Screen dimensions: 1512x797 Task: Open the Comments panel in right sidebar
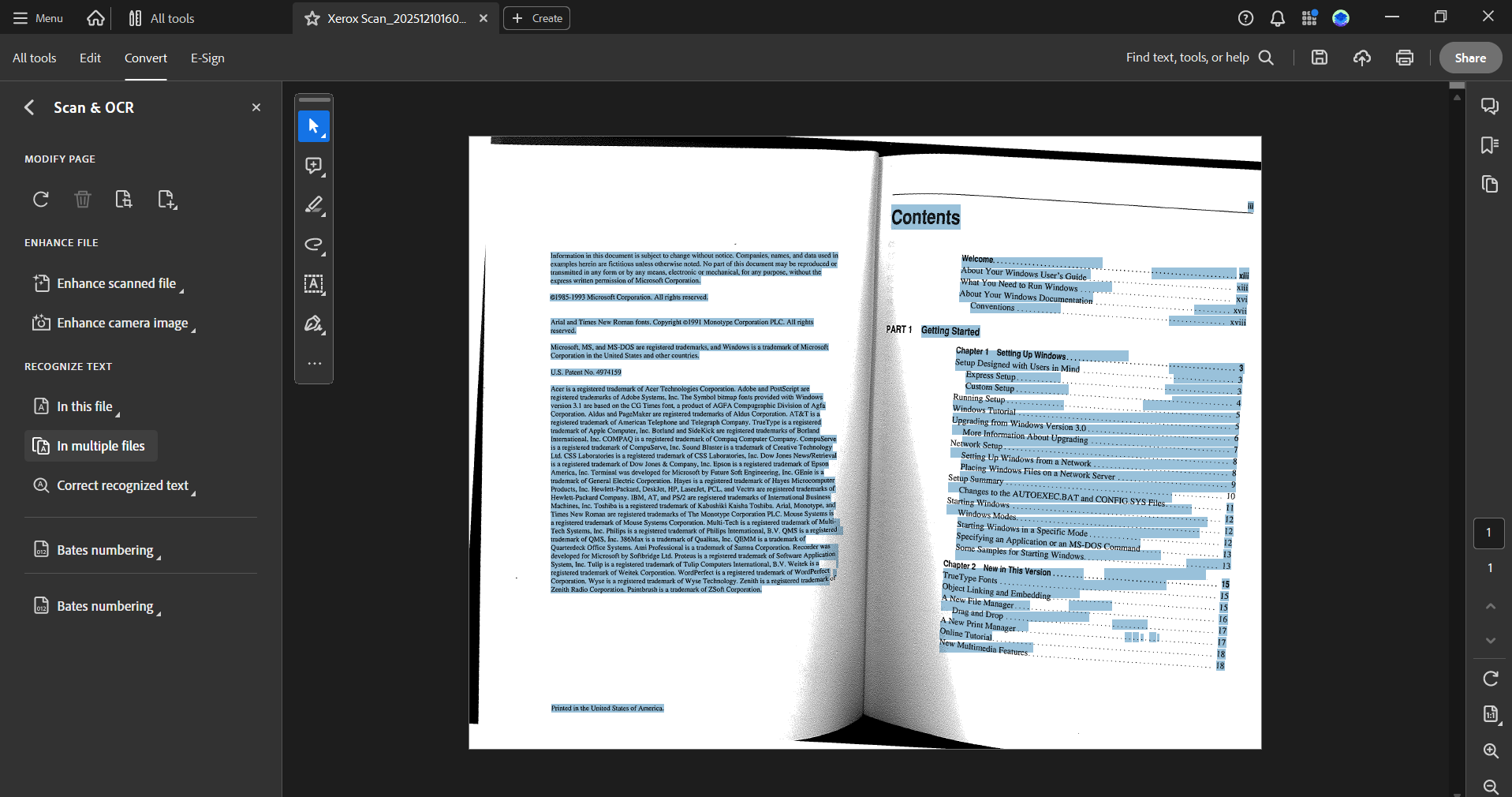(x=1490, y=106)
